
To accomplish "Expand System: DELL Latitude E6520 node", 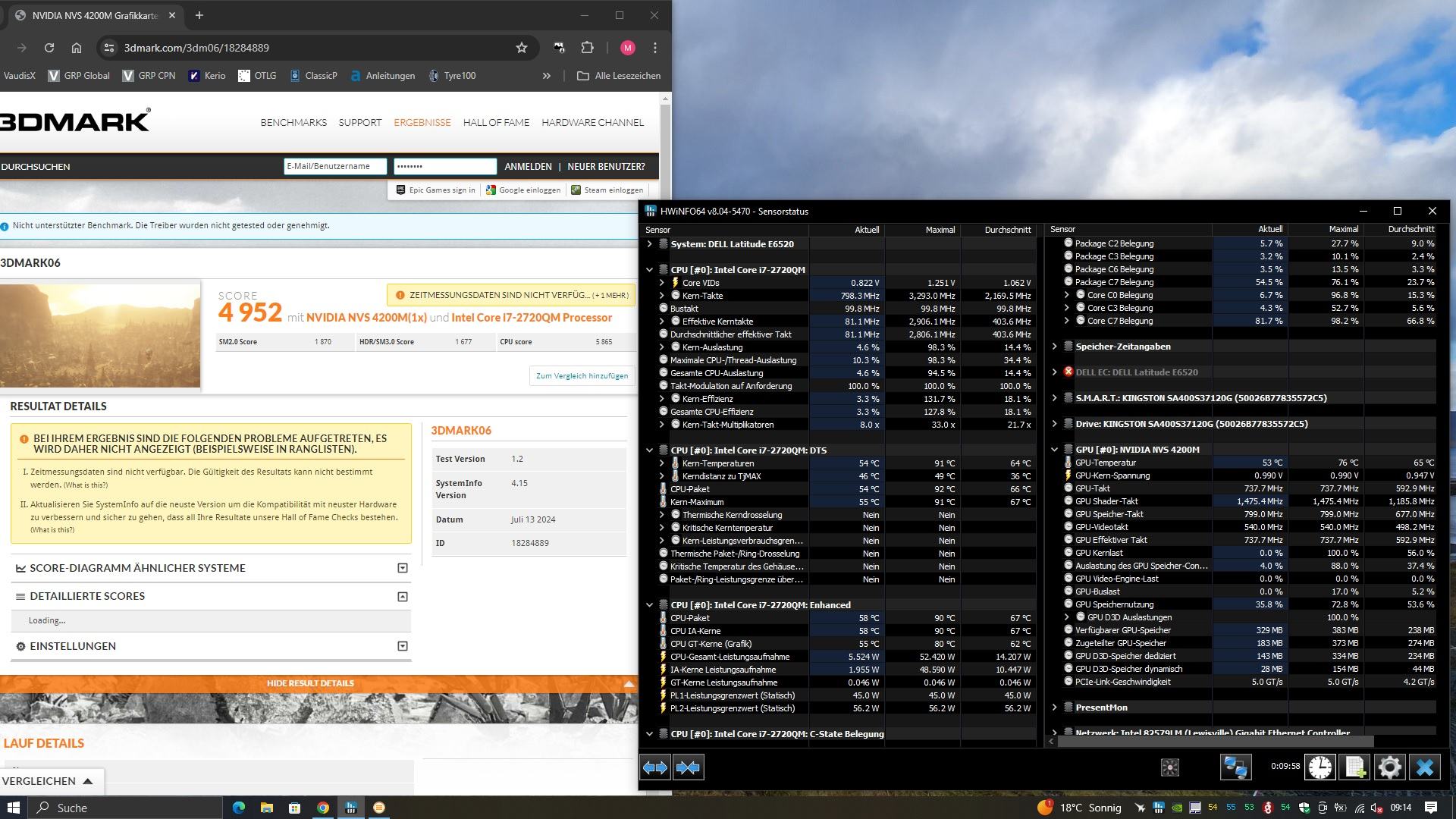I will [x=649, y=244].
